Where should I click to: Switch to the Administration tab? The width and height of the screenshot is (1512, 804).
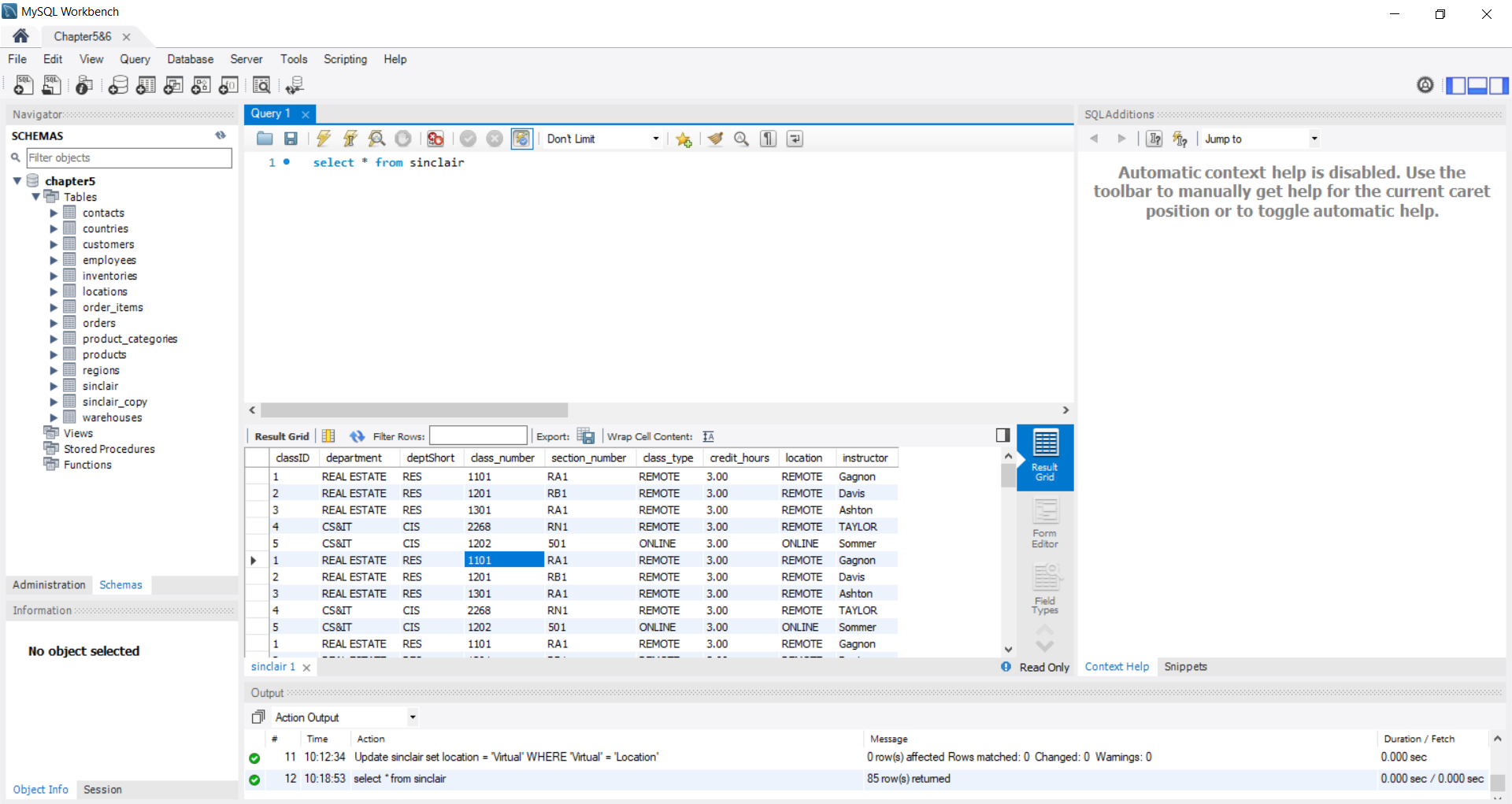pos(49,585)
